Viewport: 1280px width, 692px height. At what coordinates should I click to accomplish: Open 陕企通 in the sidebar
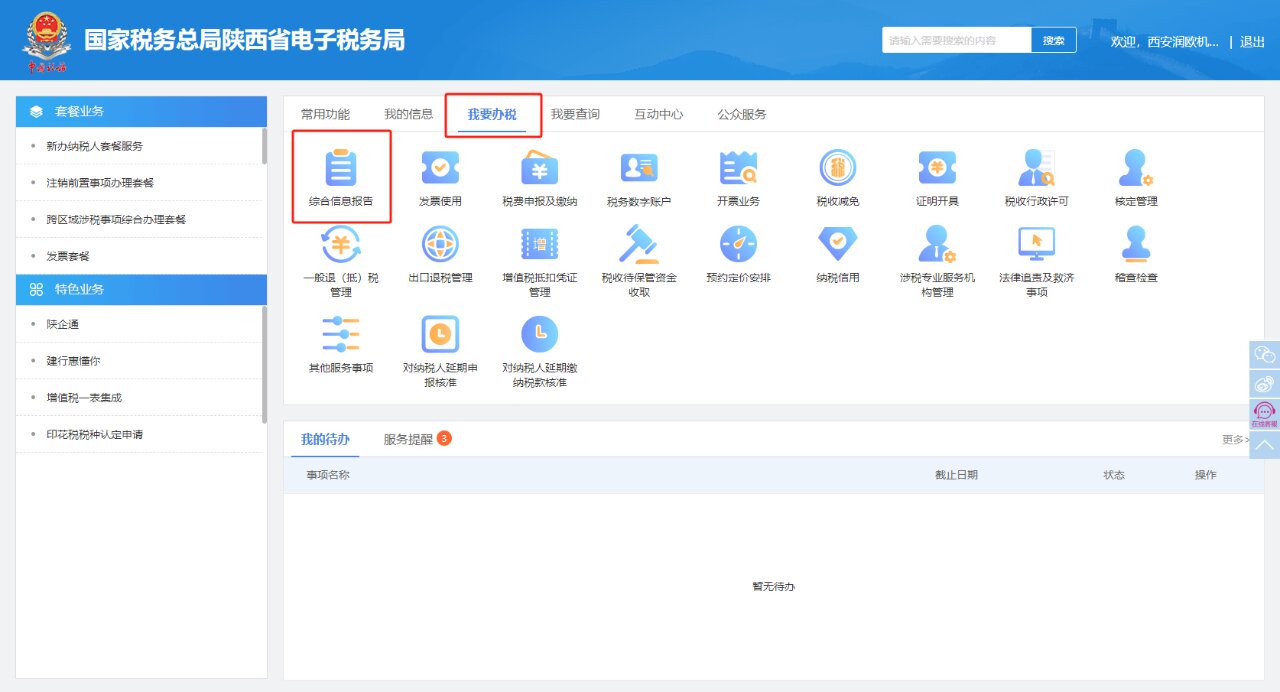pos(45,323)
